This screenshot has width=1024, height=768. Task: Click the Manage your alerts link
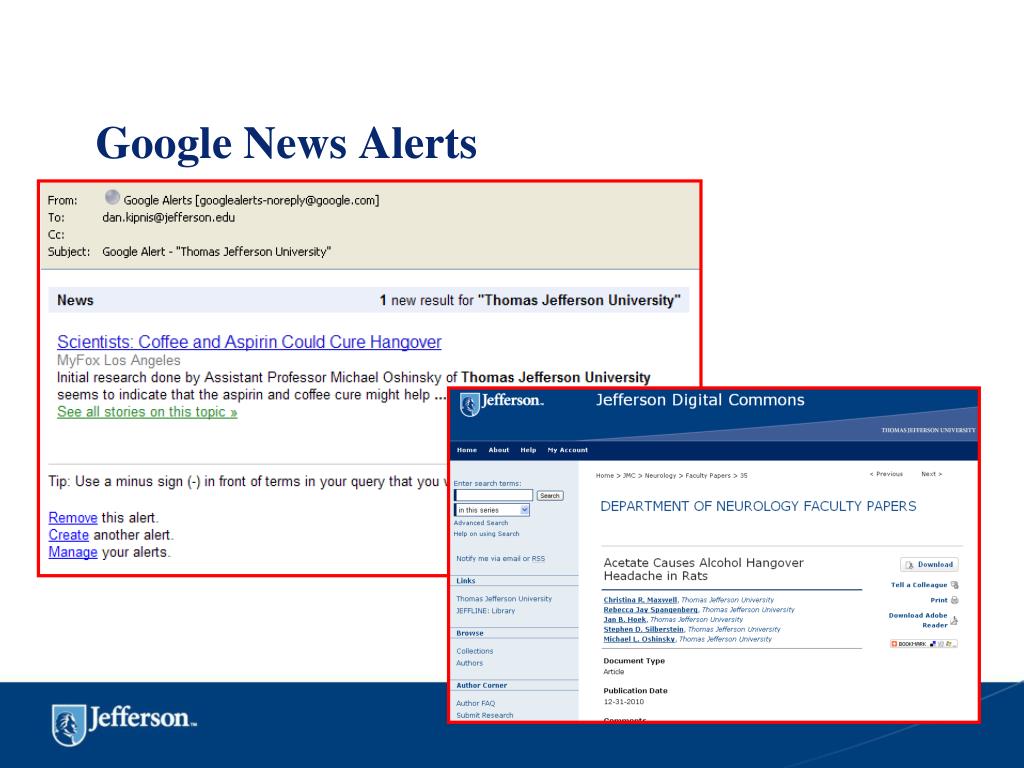72,552
